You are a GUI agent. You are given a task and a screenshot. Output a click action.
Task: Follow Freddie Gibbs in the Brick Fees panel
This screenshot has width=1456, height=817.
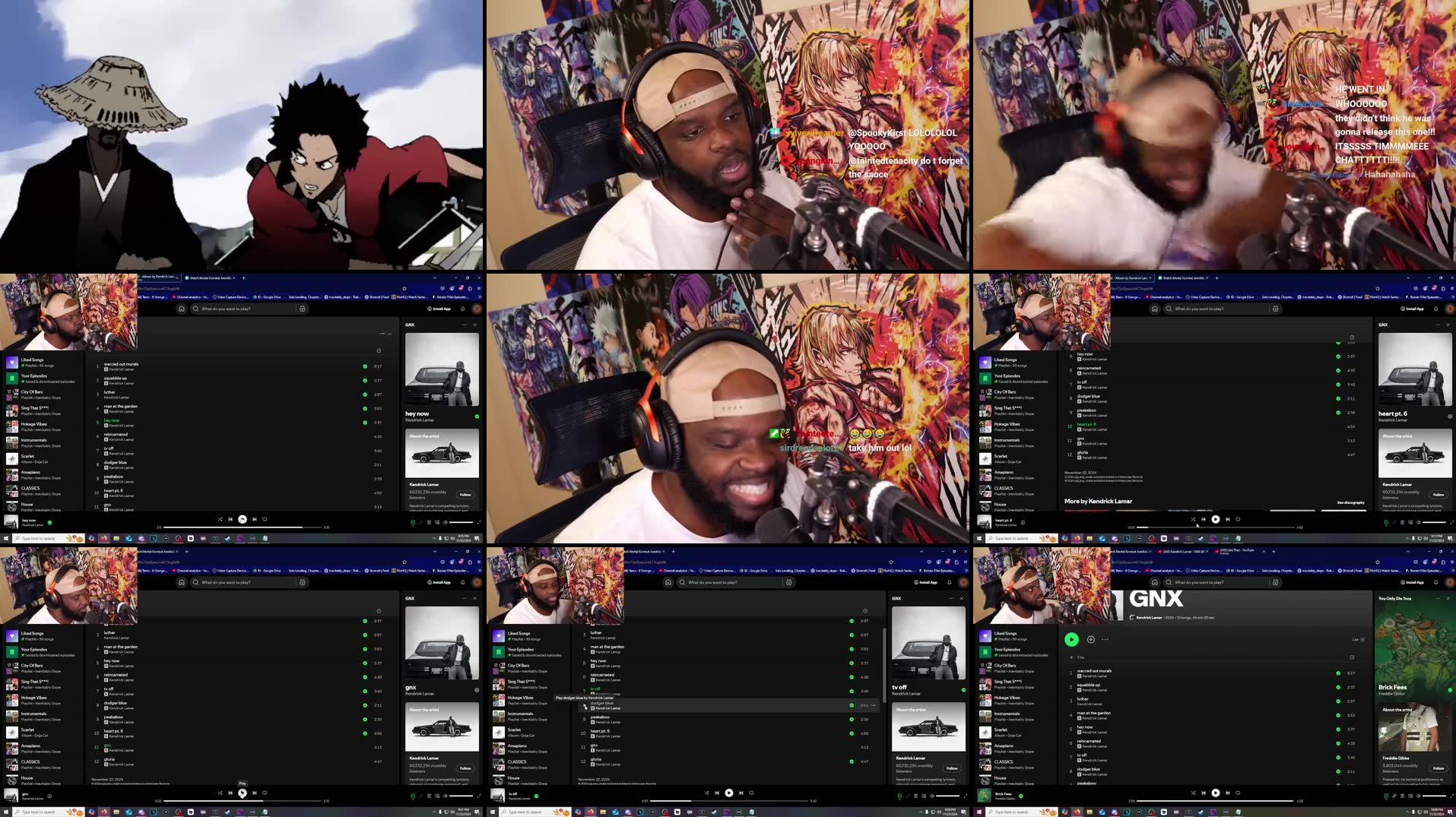pos(1439,768)
